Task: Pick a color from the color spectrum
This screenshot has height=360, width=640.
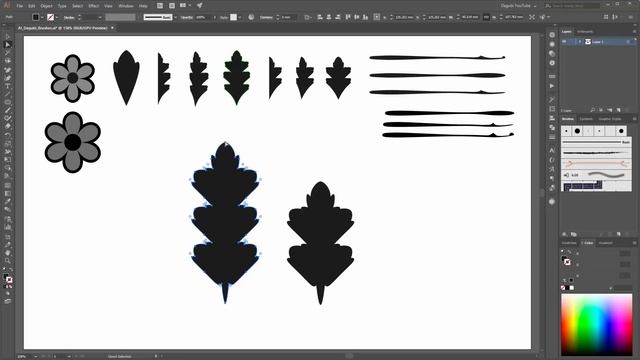Action: click(x=596, y=325)
